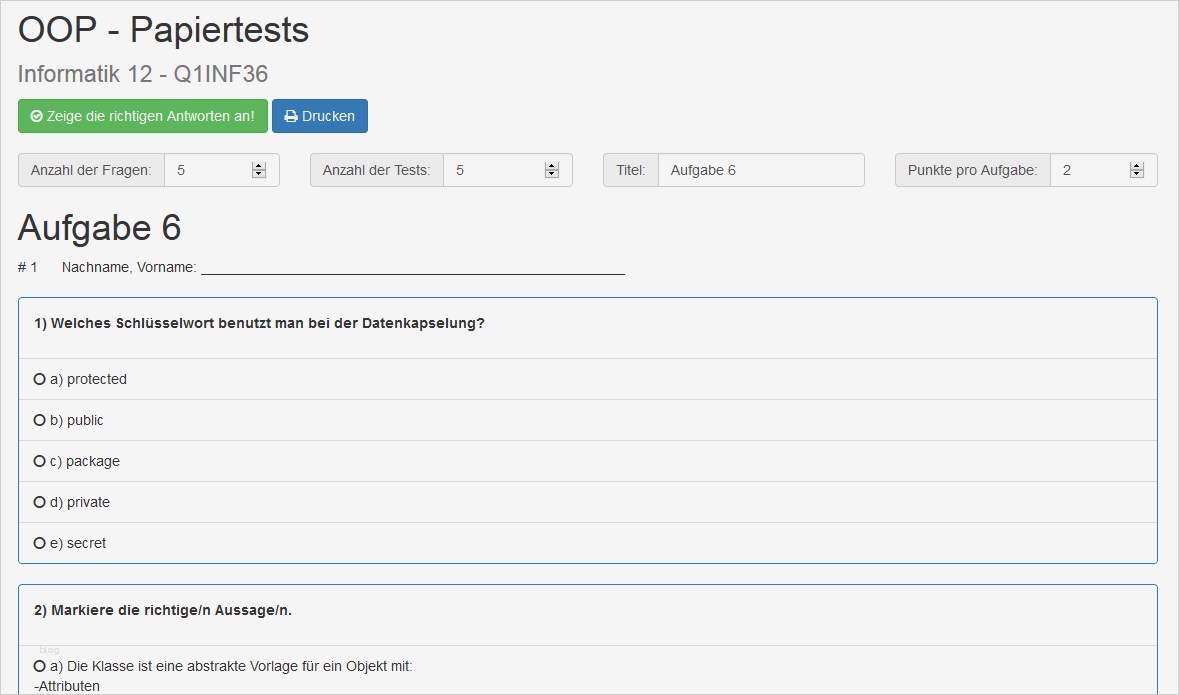Click the check-circle icon on green button
The image size is (1179, 695).
tap(37, 116)
